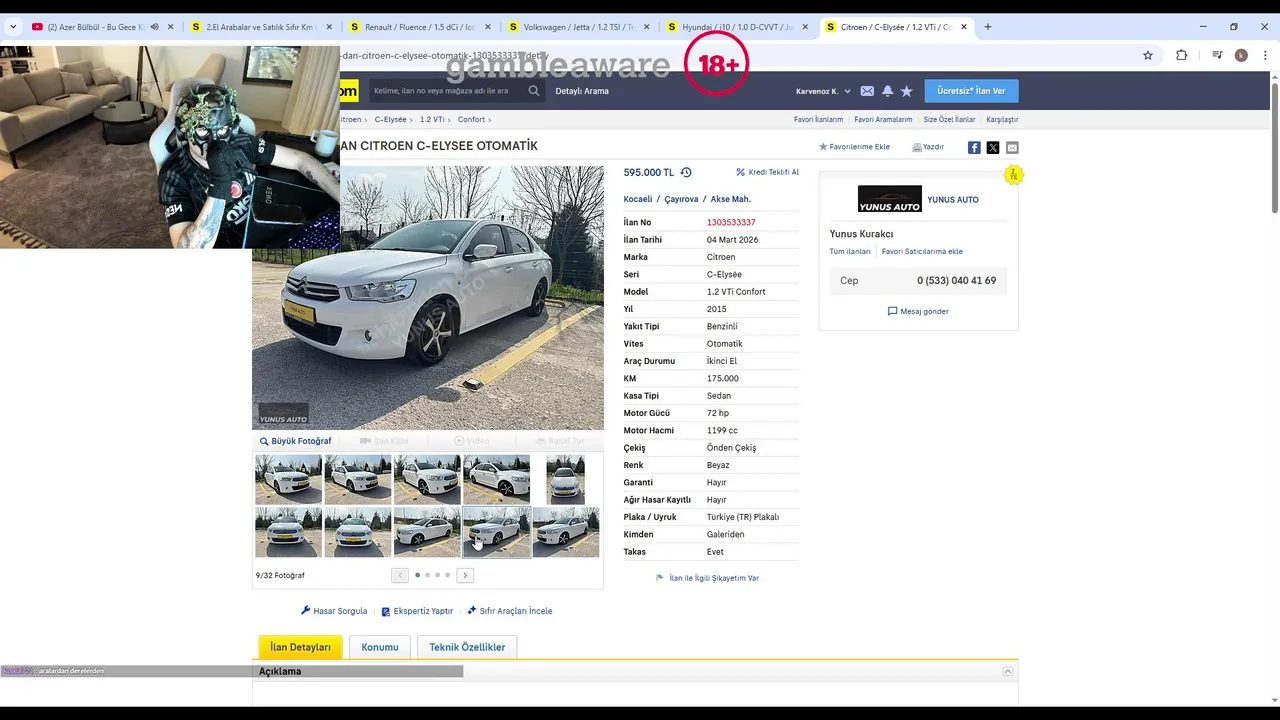1280x720 pixels.
Task: Report listing via İlan ile İlgili Şikayetim Var
Action: pyautogui.click(x=707, y=578)
